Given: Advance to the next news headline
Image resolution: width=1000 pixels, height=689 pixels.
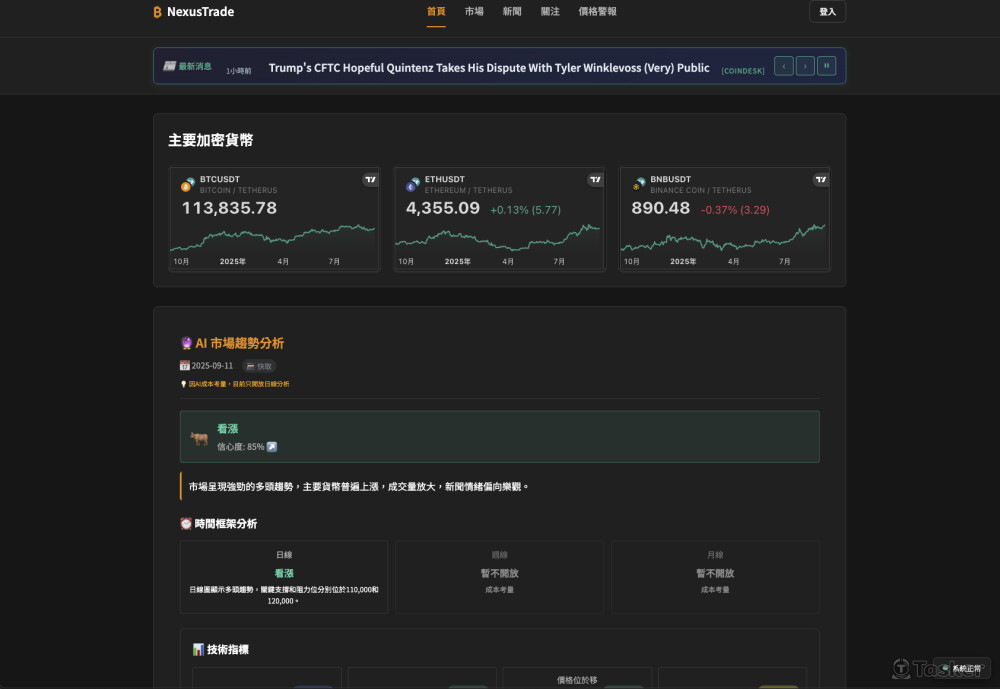Looking at the screenshot, I should click(805, 66).
